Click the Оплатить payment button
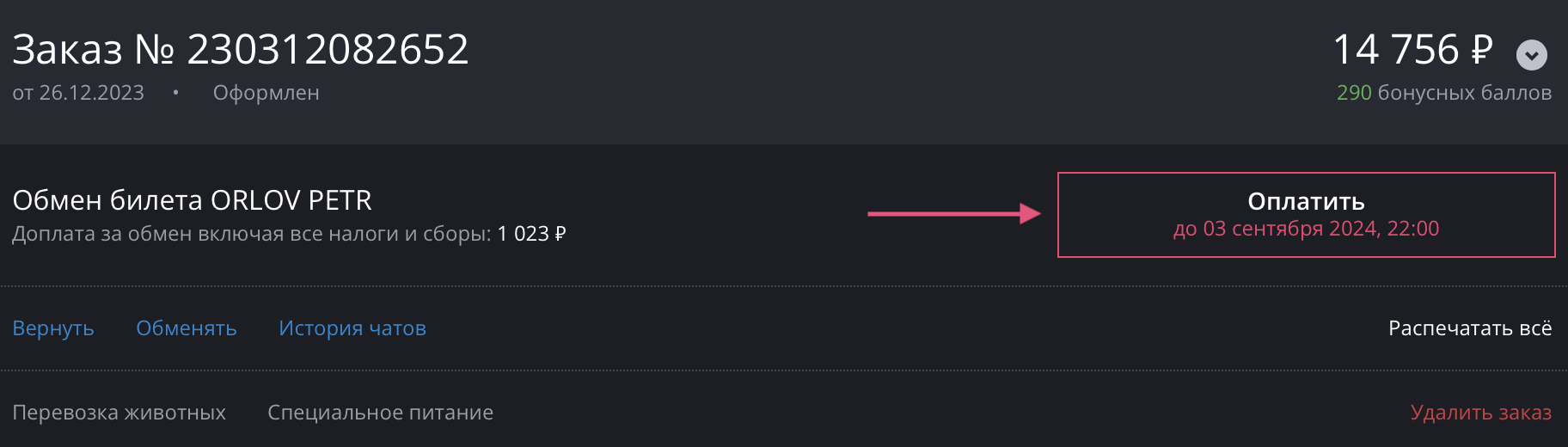The image size is (1568, 447). pos(1305,203)
